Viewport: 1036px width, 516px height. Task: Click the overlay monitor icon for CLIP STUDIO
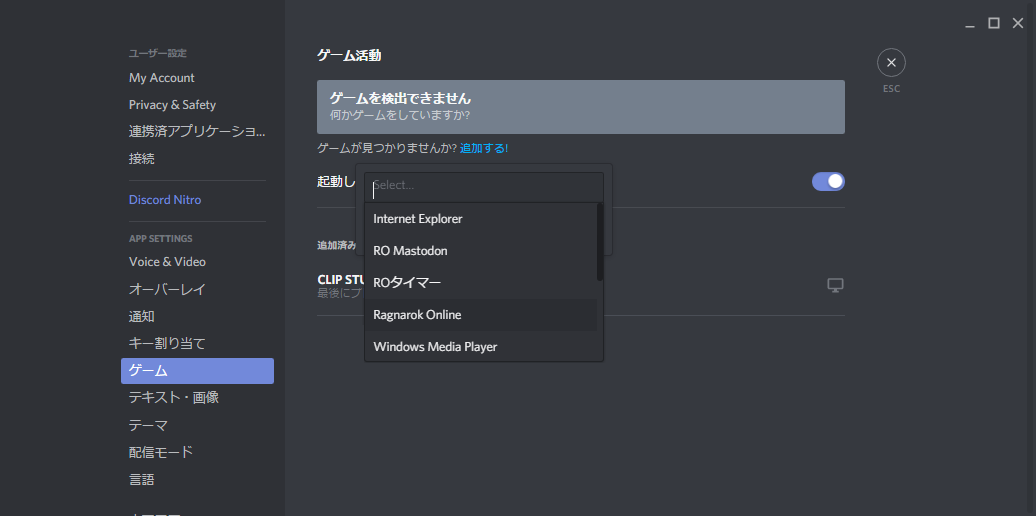[835, 286]
